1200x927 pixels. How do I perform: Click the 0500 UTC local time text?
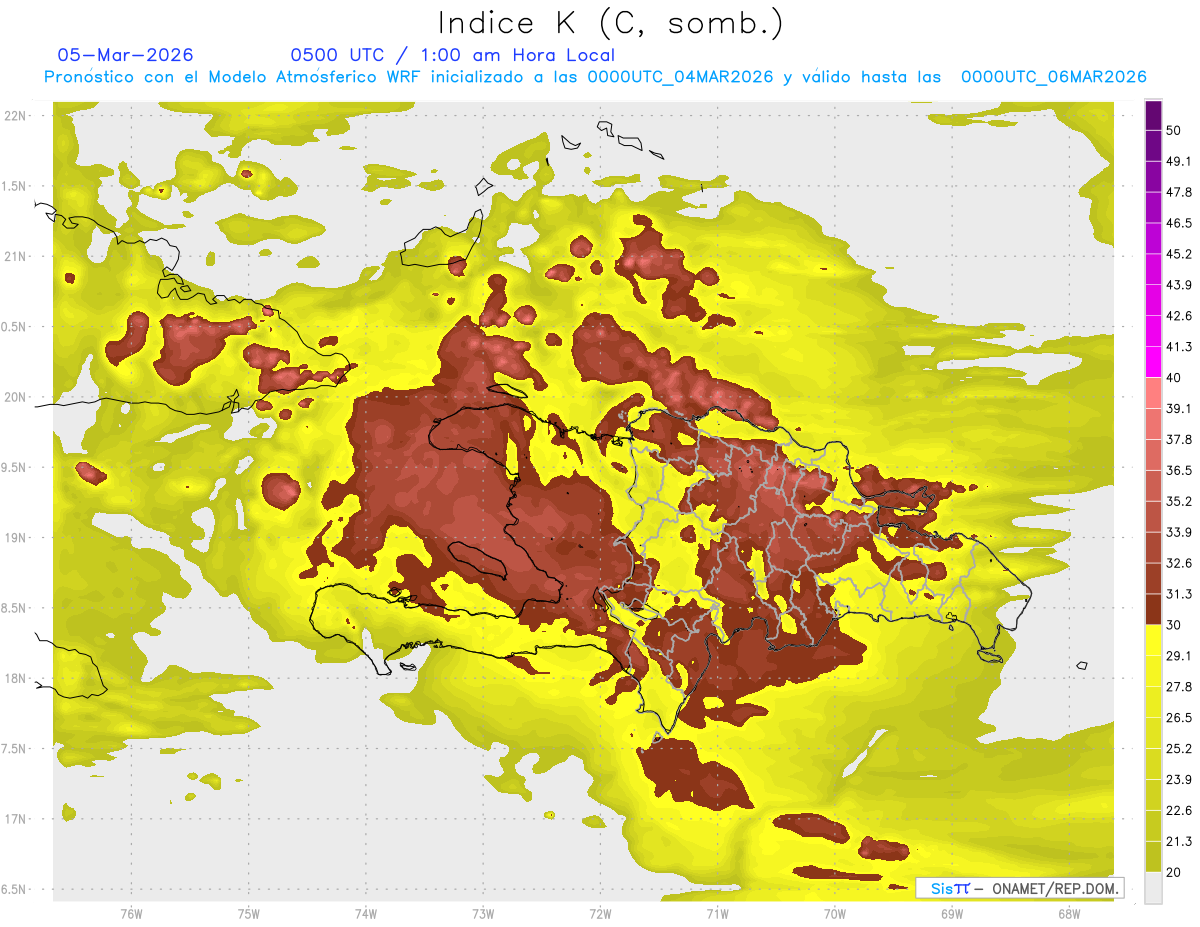point(453,55)
